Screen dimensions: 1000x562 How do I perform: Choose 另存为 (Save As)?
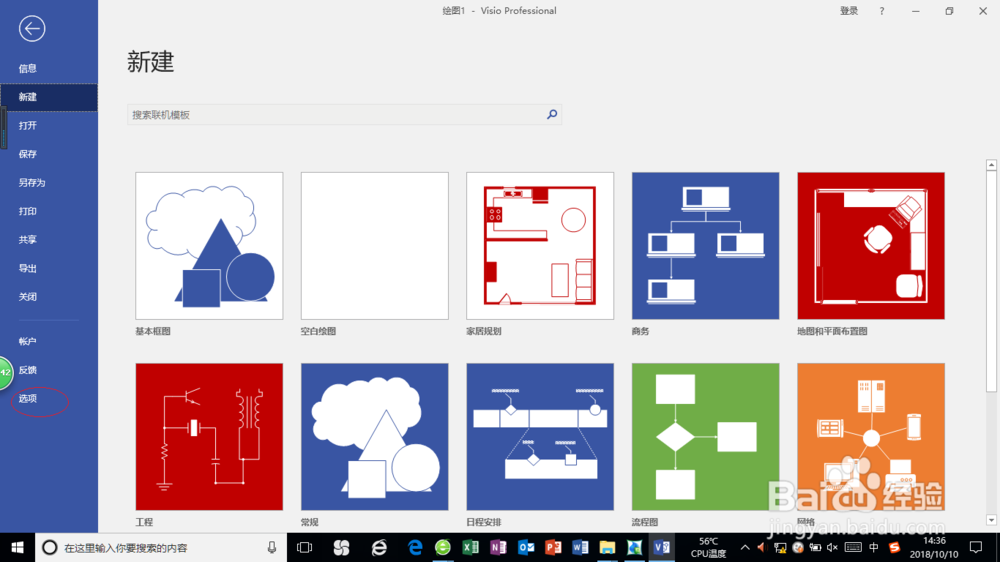tap(32, 182)
